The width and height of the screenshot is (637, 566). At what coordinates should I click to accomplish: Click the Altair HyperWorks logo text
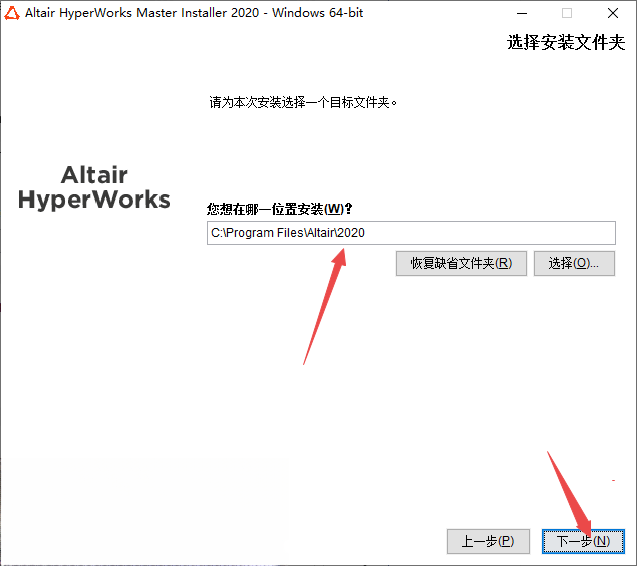94,187
